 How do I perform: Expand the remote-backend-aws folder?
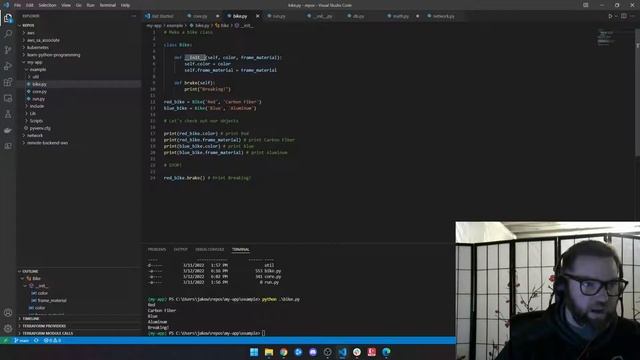[47, 143]
